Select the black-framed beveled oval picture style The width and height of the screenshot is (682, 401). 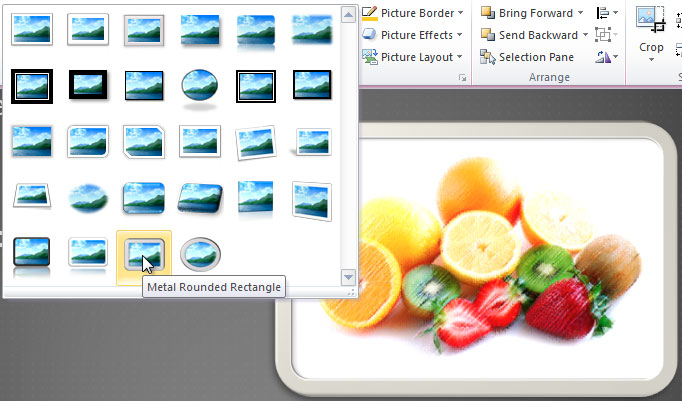(x=199, y=87)
